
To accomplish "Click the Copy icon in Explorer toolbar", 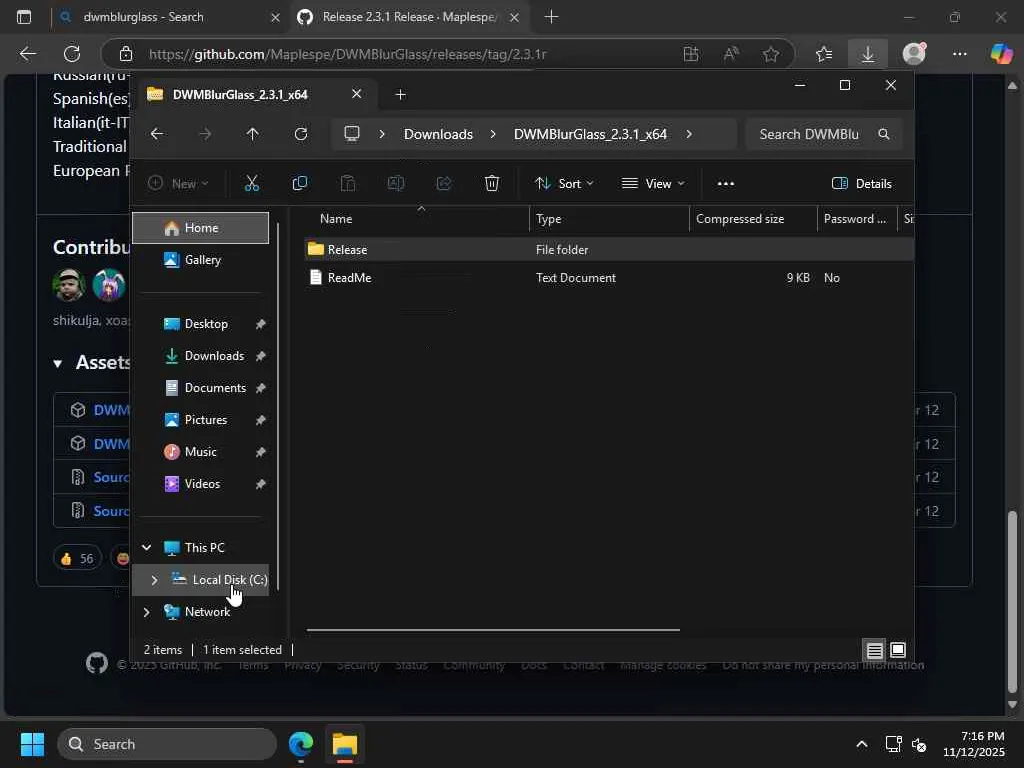I will tap(300, 184).
